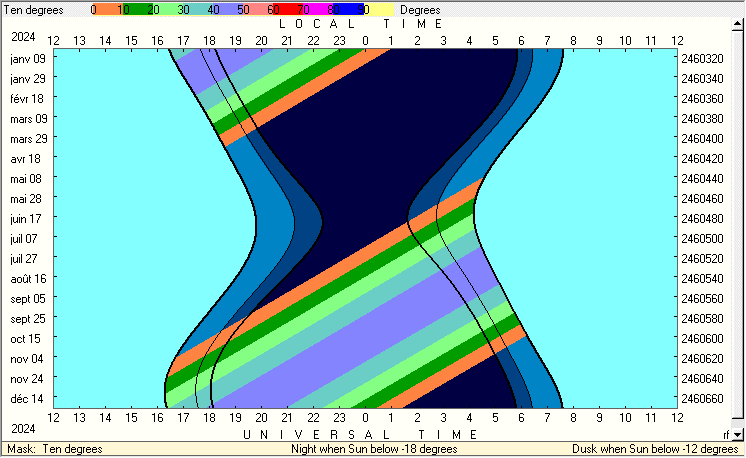Click the 'janv 09' date label
Image resolution: width=746 pixels, height=458 pixels.
coord(28,58)
